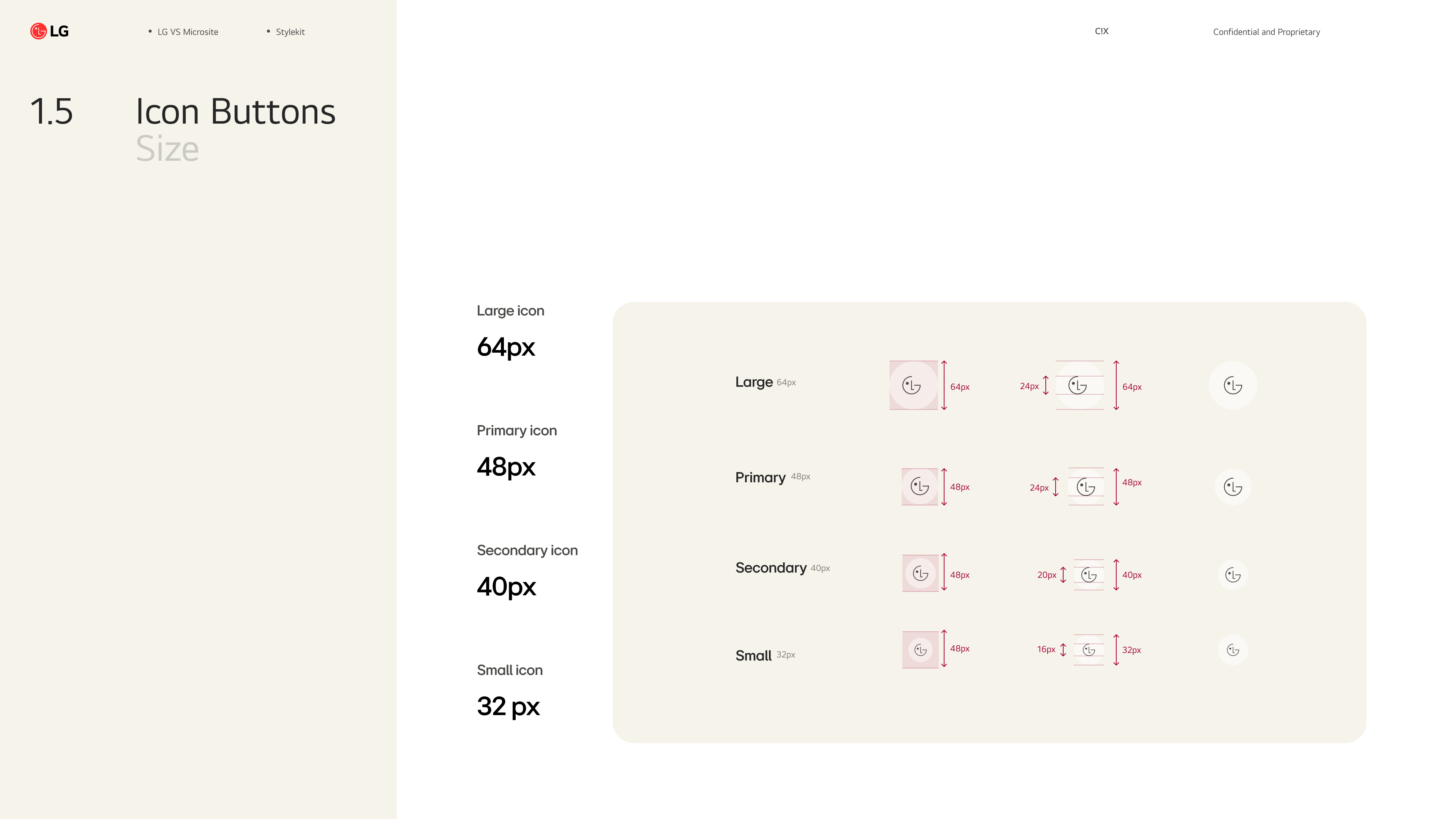Click the C!X text in the header

(x=1101, y=31)
